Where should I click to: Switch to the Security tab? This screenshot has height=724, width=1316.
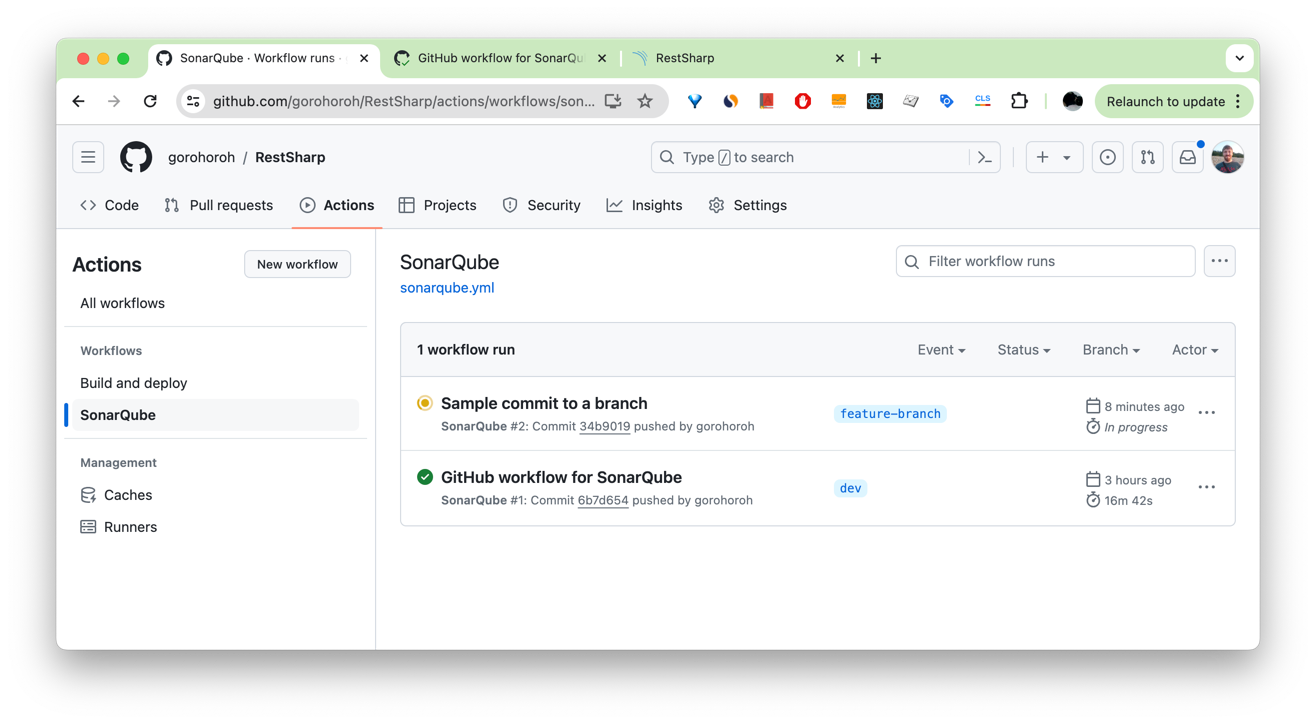pyautogui.click(x=542, y=205)
